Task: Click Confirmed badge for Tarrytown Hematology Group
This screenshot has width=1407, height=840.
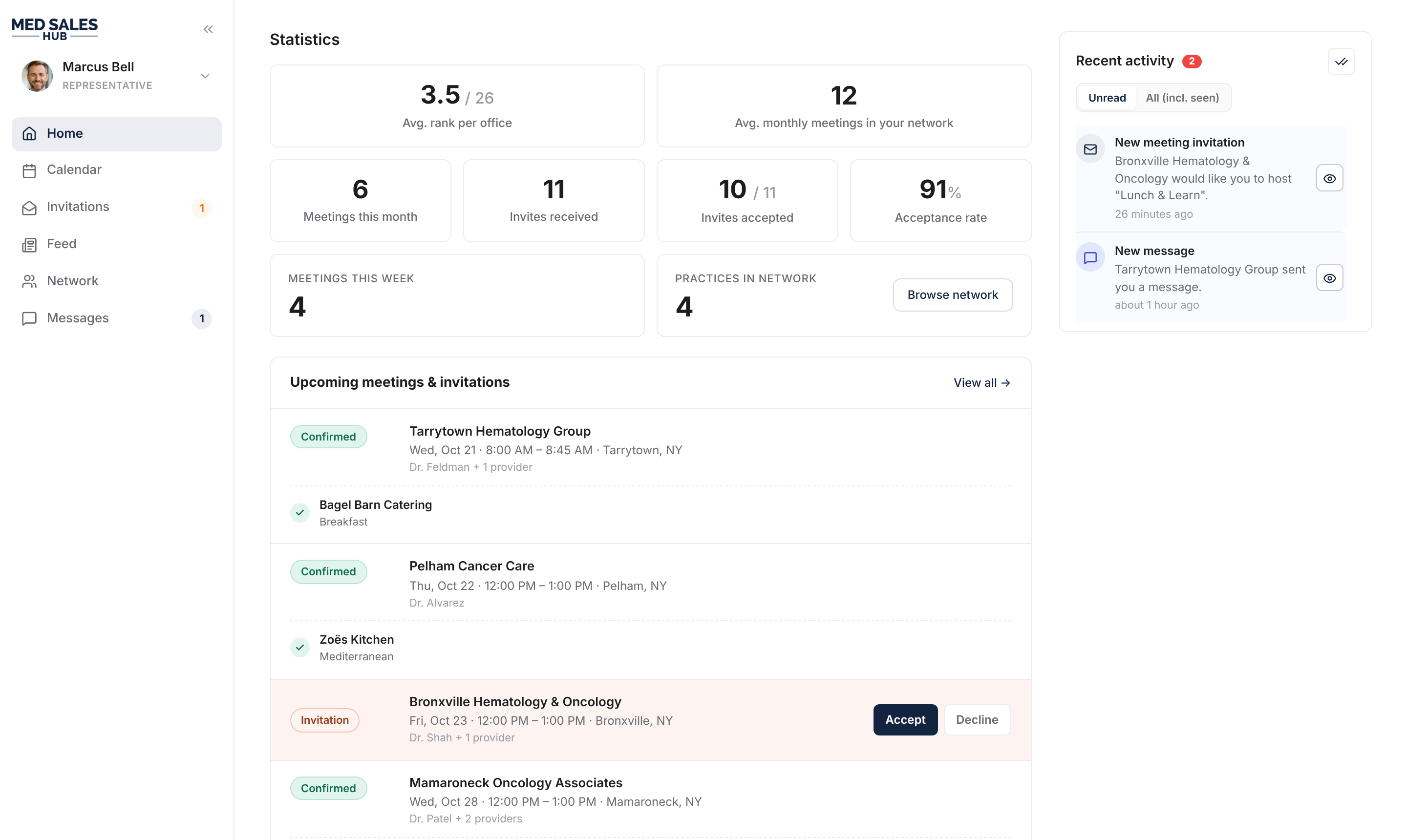Action: [328, 437]
